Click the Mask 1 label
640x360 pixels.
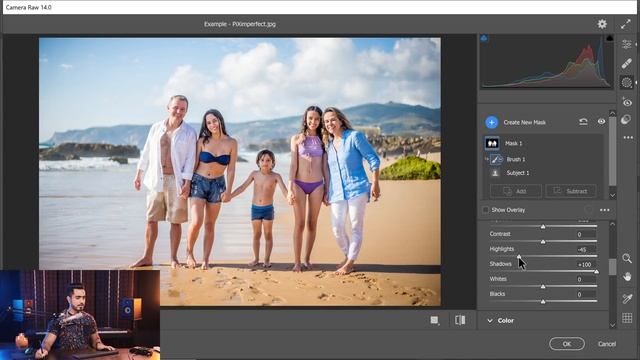point(513,143)
